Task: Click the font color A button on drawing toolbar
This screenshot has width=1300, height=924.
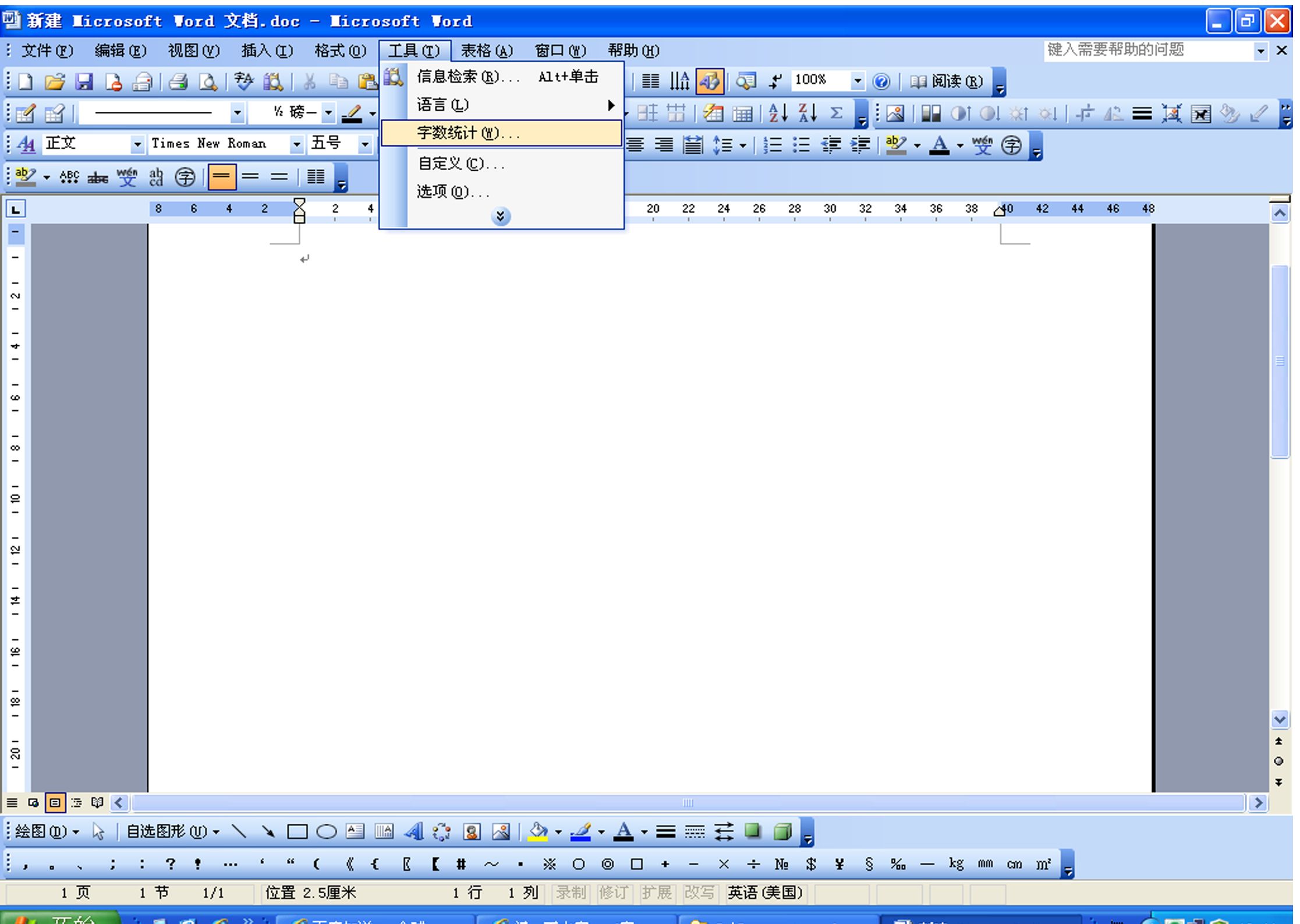Action: point(624,831)
